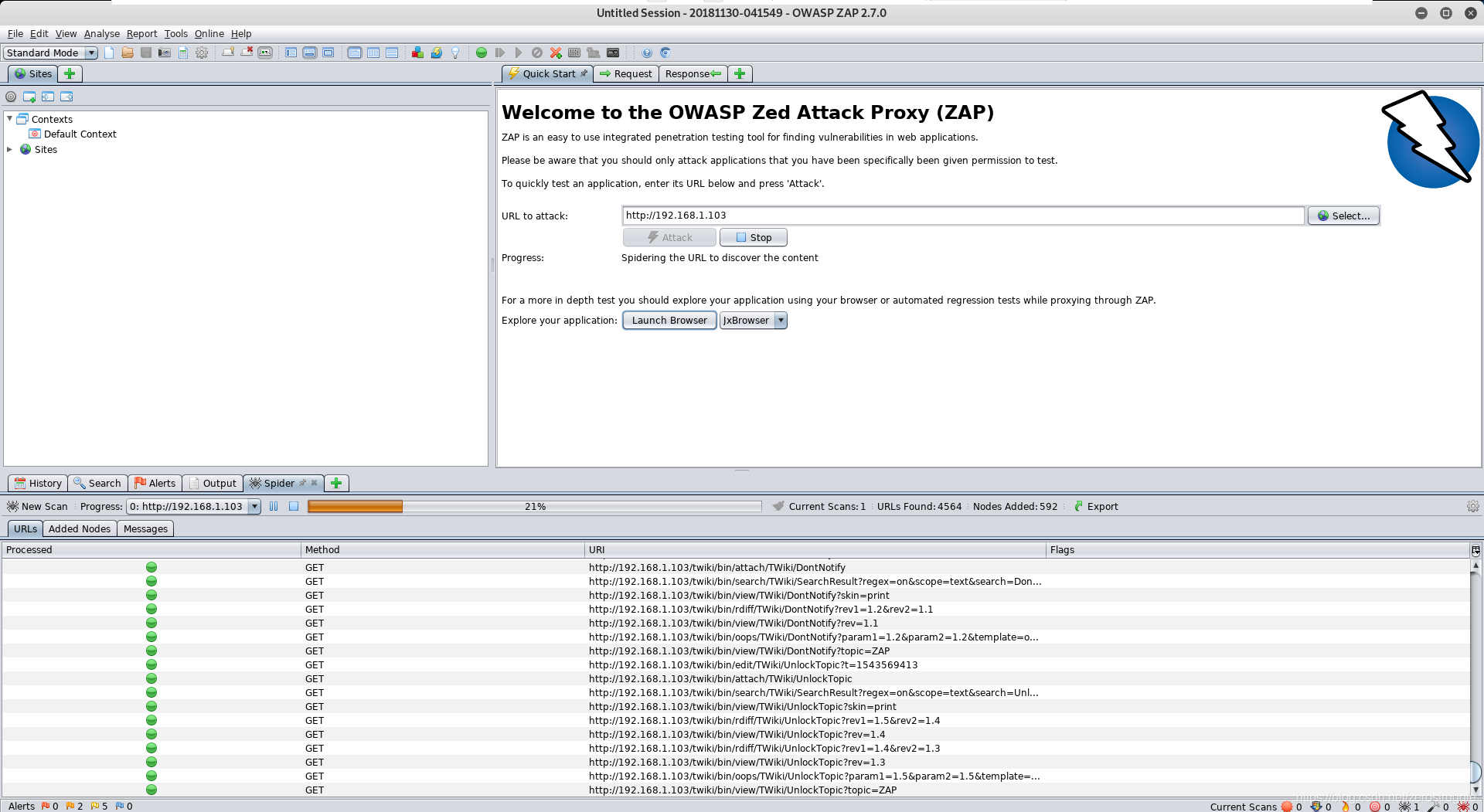
Task: Click the active scan flame footer icon
Action: coord(1346,806)
